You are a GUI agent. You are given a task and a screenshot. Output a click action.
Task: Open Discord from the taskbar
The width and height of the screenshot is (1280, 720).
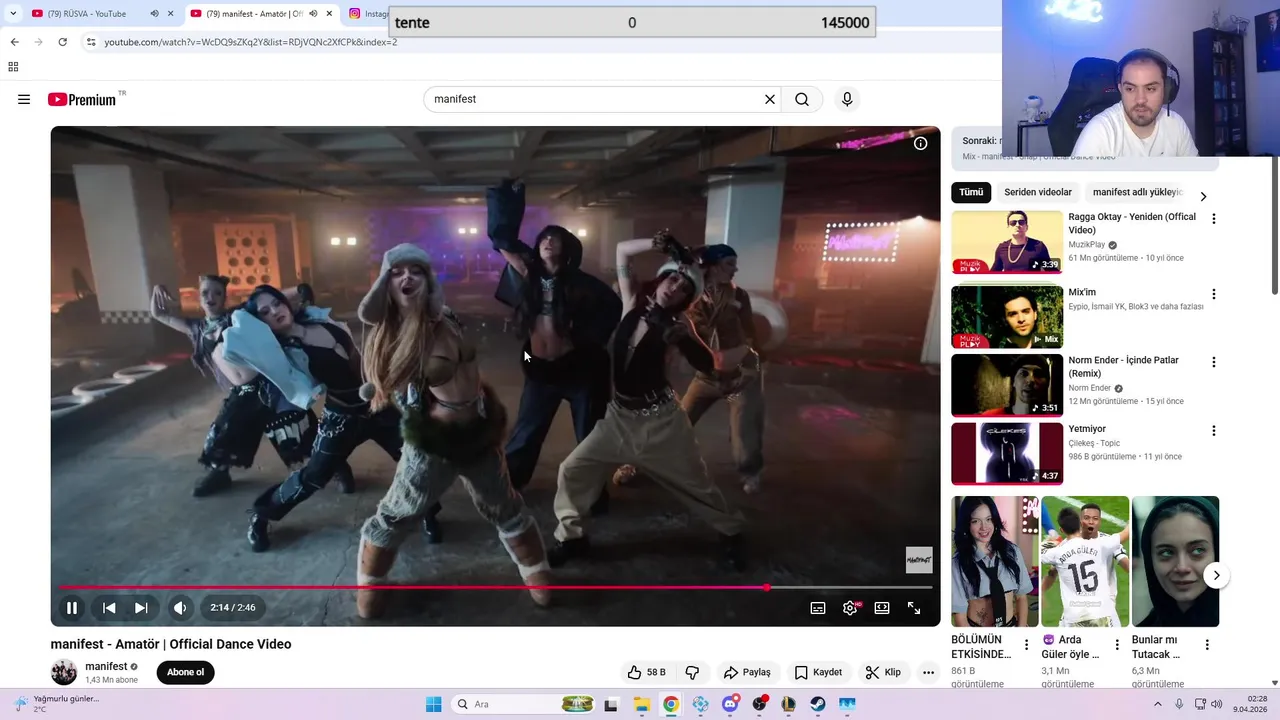point(730,704)
